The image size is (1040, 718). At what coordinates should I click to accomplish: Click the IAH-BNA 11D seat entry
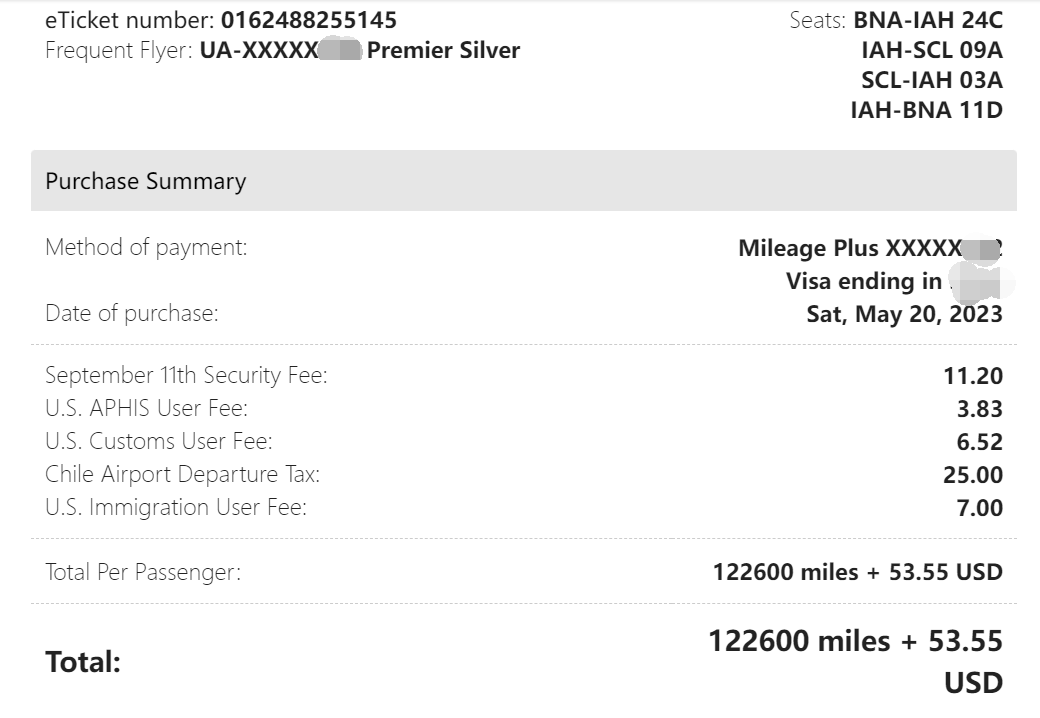coord(926,110)
